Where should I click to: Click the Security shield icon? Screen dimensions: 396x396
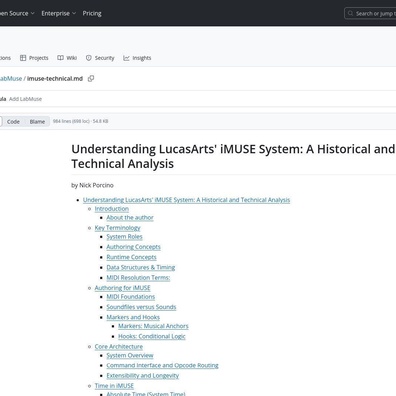[89, 58]
